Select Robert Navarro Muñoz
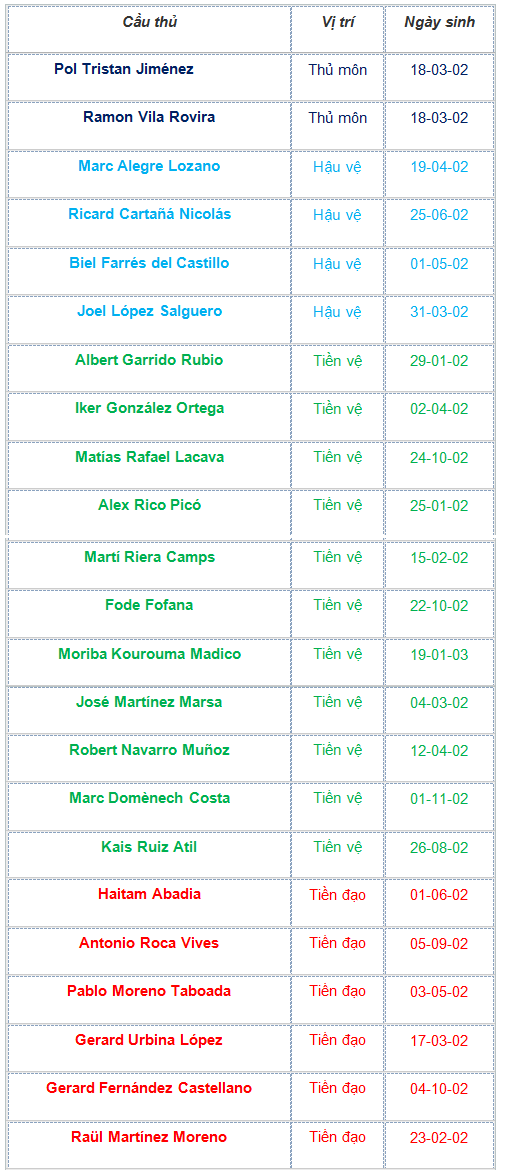This screenshot has height=1170, width=506. tap(149, 751)
